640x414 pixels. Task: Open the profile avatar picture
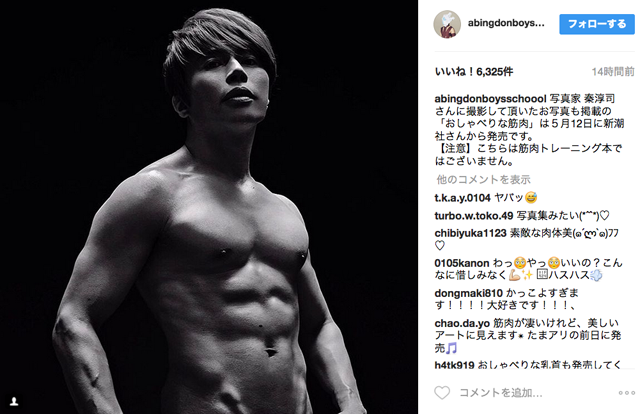pyautogui.click(x=447, y=24)
